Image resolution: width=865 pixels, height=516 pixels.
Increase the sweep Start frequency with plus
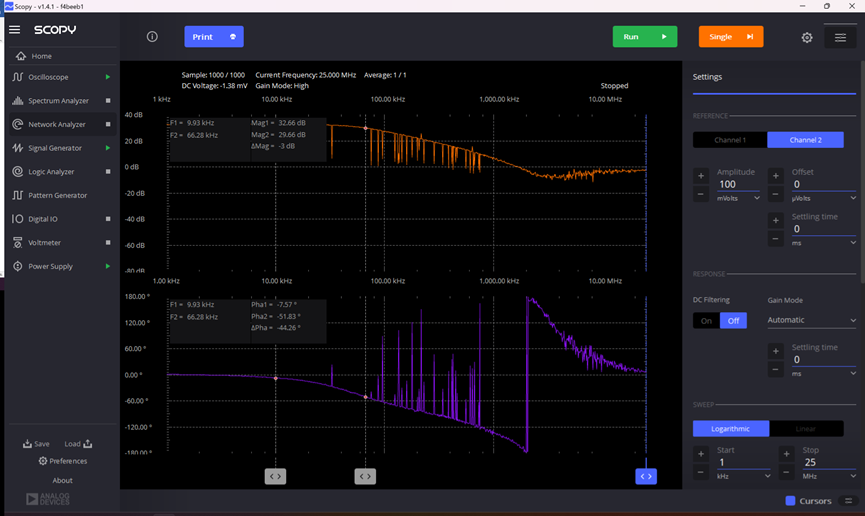coord(701,454)
